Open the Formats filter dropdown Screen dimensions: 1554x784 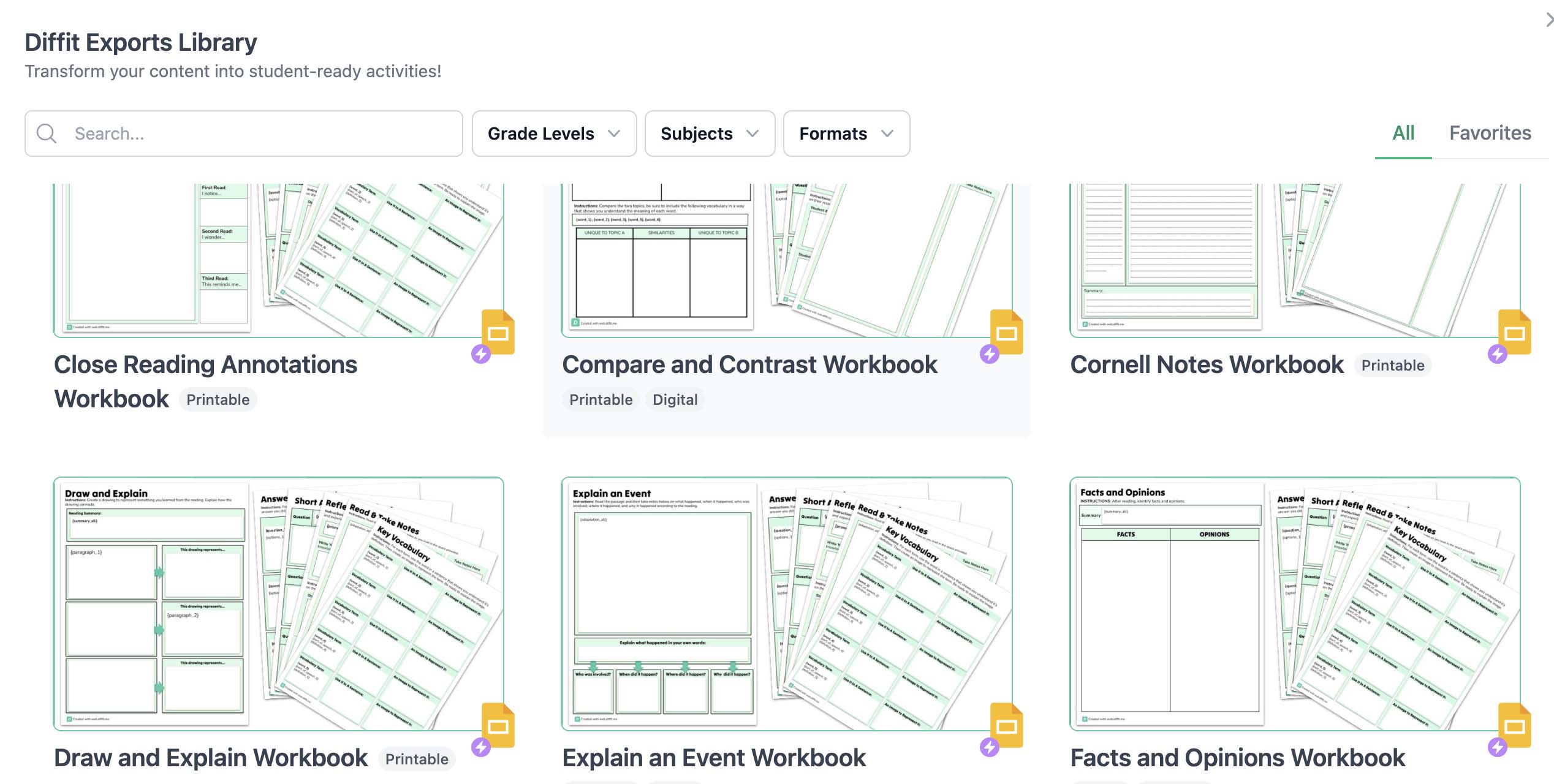click(x=846, y=134)
